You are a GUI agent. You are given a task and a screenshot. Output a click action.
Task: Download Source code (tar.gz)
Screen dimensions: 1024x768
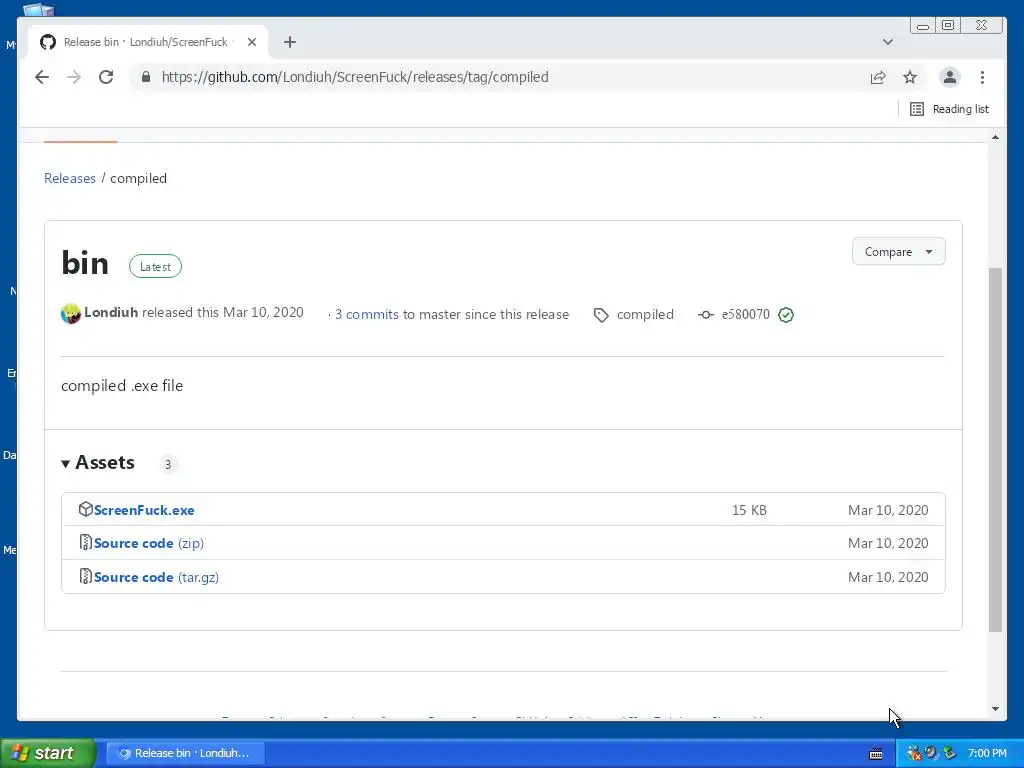point(156,577)
